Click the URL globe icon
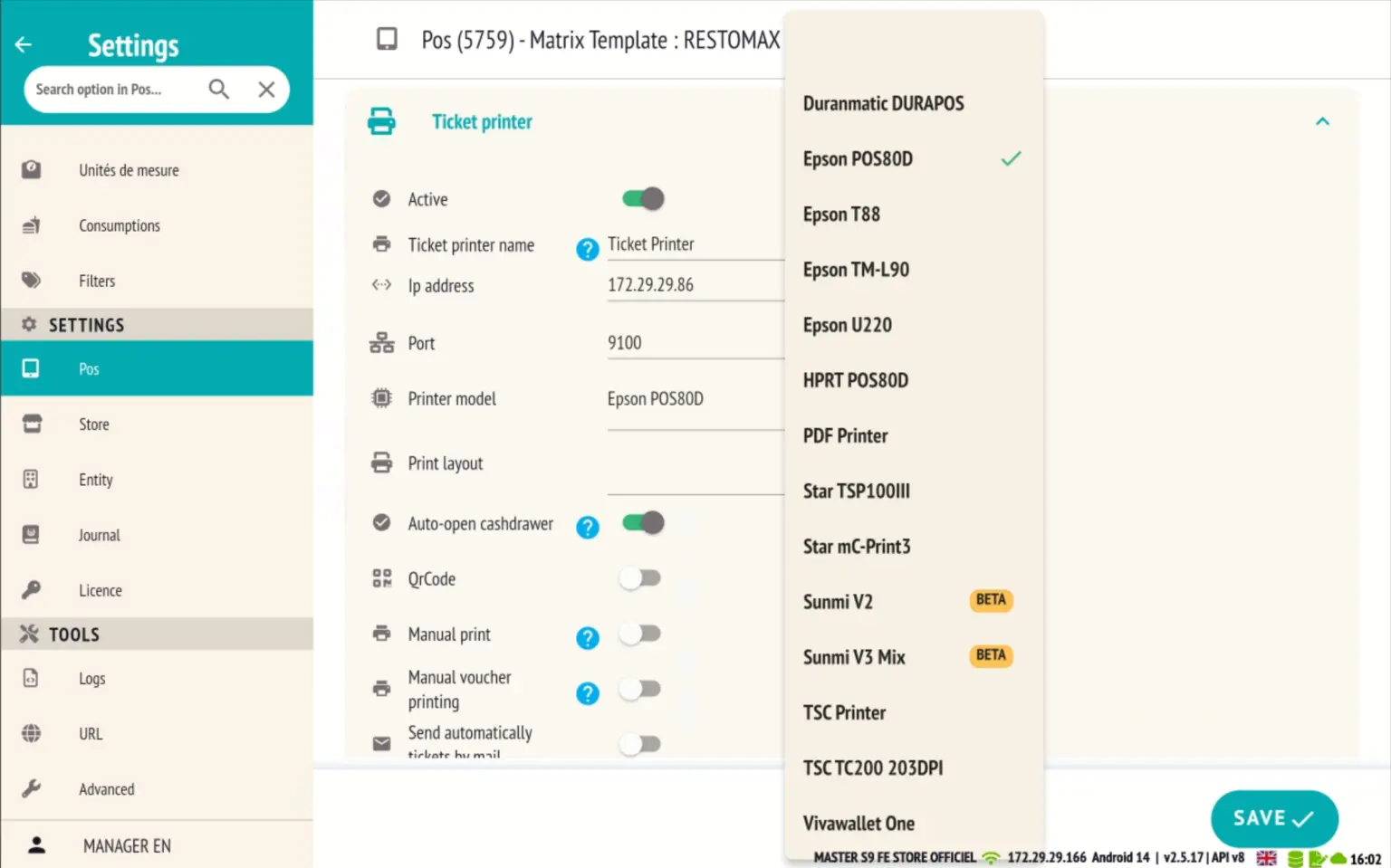Viewport: 1391px width, 868px height. 31,733
